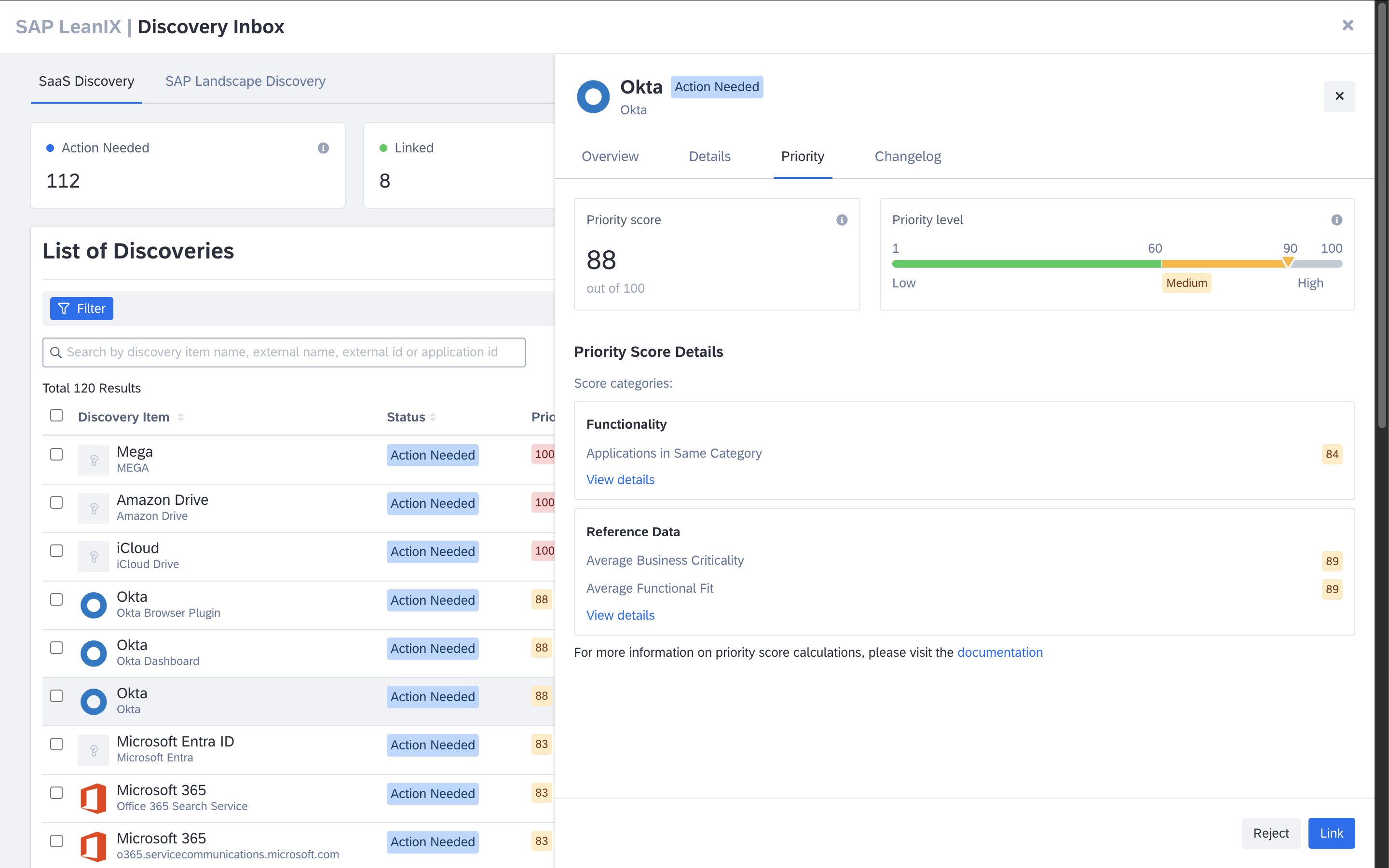This screenshot has width=1389, height=868.
Task: Click Mega's Action Needed status badge
Action: coord(433,455)
